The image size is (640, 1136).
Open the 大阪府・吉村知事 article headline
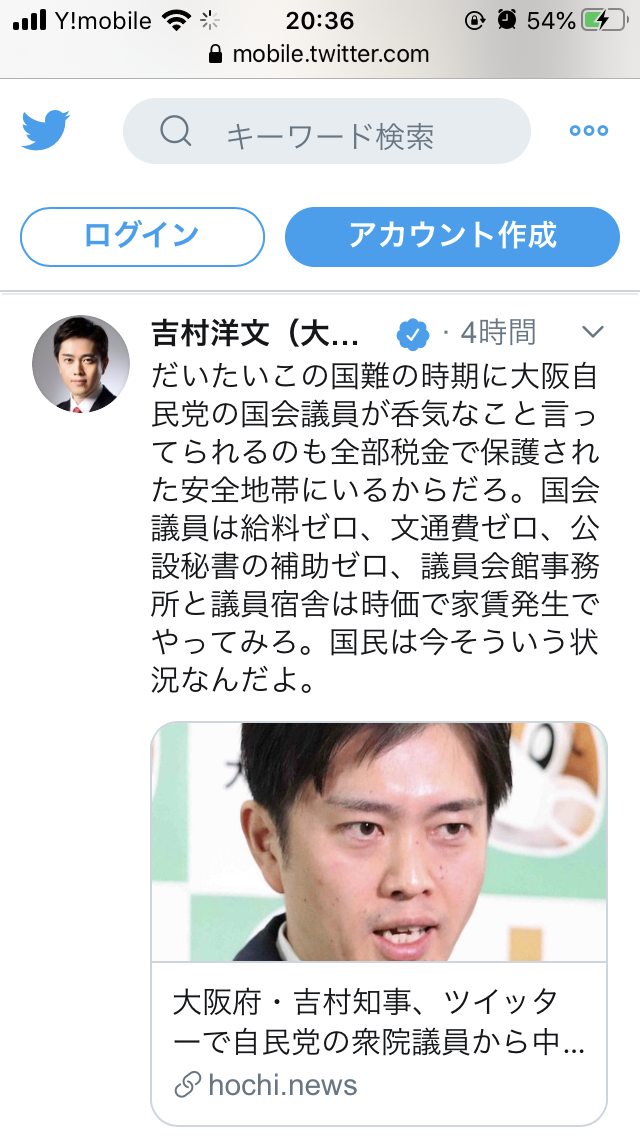click(x=379, y=1023)
